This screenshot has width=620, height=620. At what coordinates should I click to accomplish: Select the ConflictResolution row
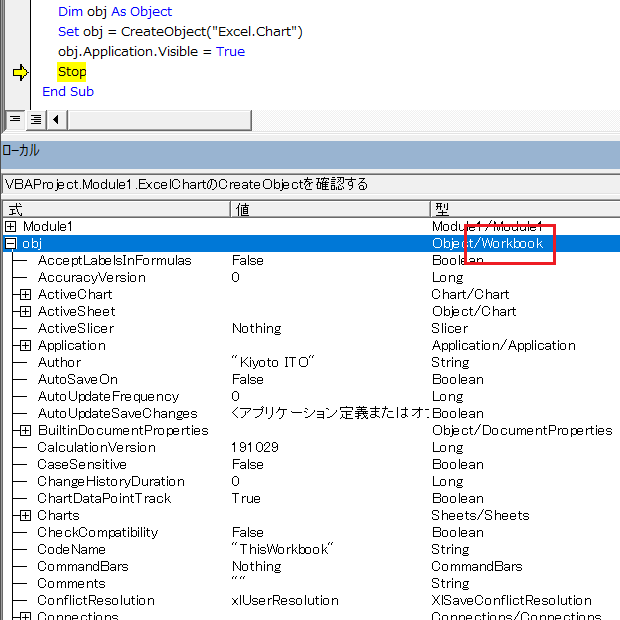coord(312,601)
